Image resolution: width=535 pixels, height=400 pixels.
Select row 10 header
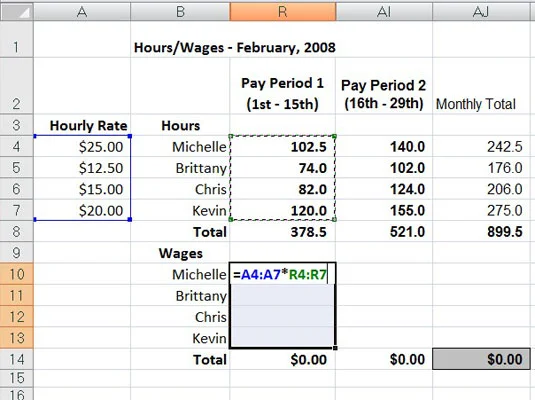click(17, 274)
